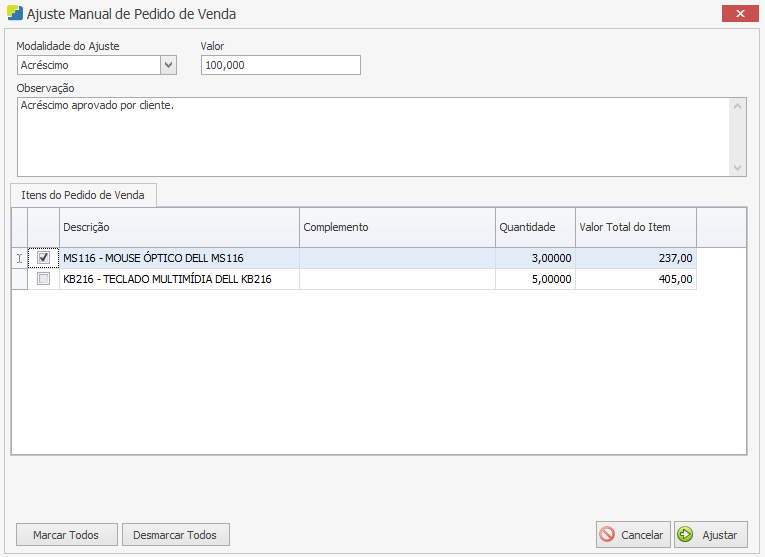765x557 pixels.
Task: Open the Modalidade do Ajuste dropdown
Action: 168,65
